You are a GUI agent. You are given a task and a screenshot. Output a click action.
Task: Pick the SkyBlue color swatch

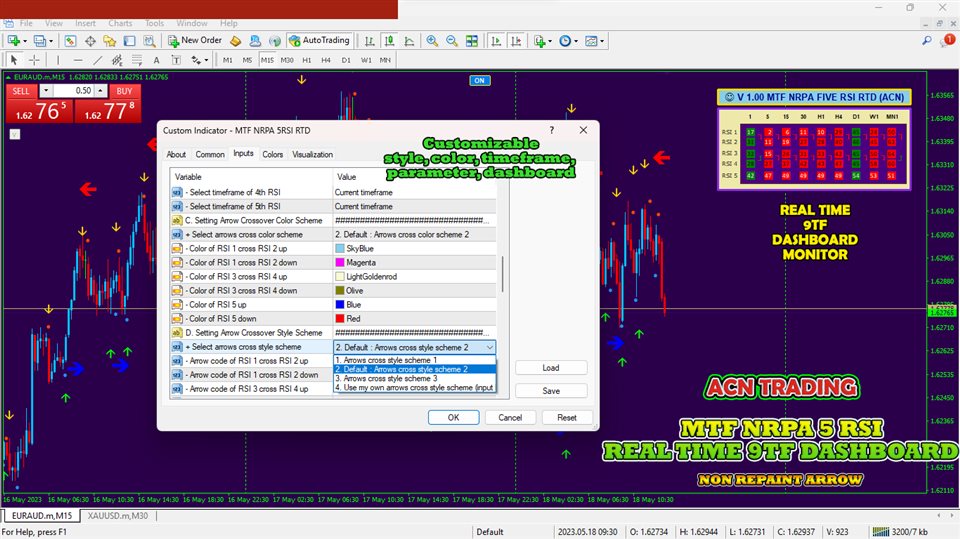coord(340,249)
